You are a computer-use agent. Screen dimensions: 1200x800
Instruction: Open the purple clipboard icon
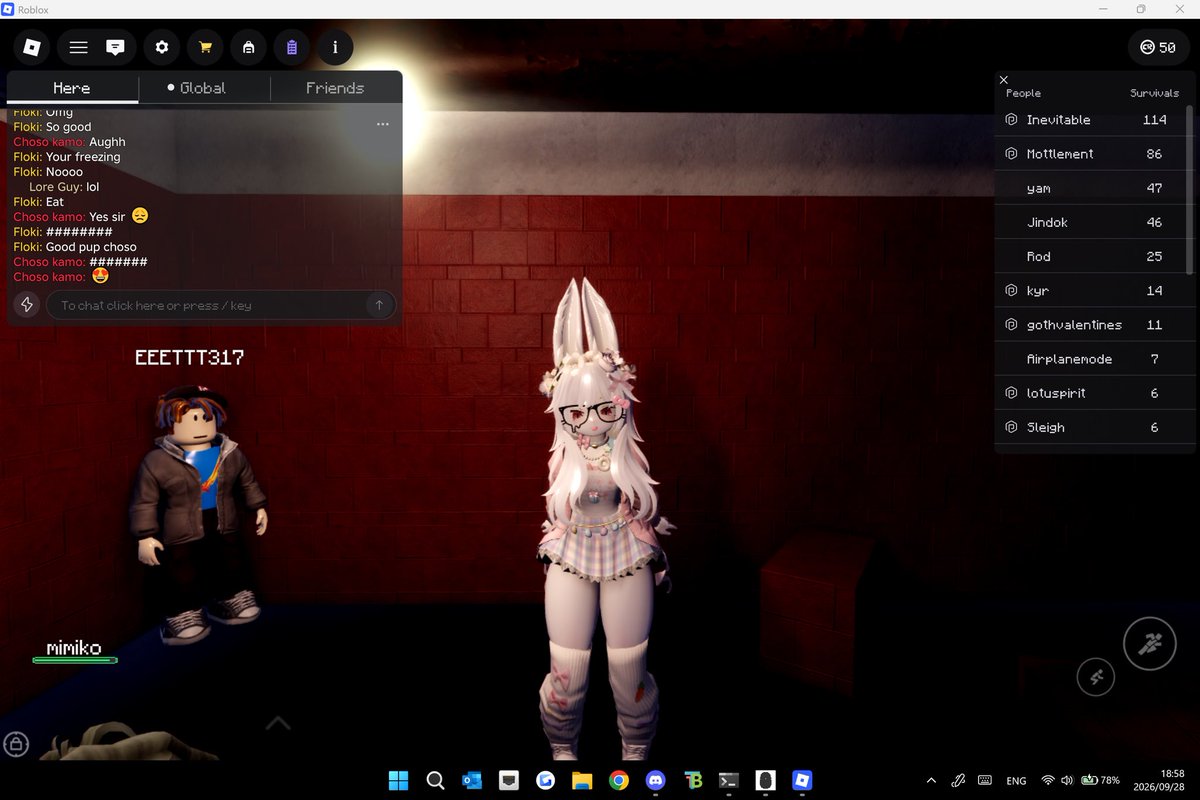291,47
